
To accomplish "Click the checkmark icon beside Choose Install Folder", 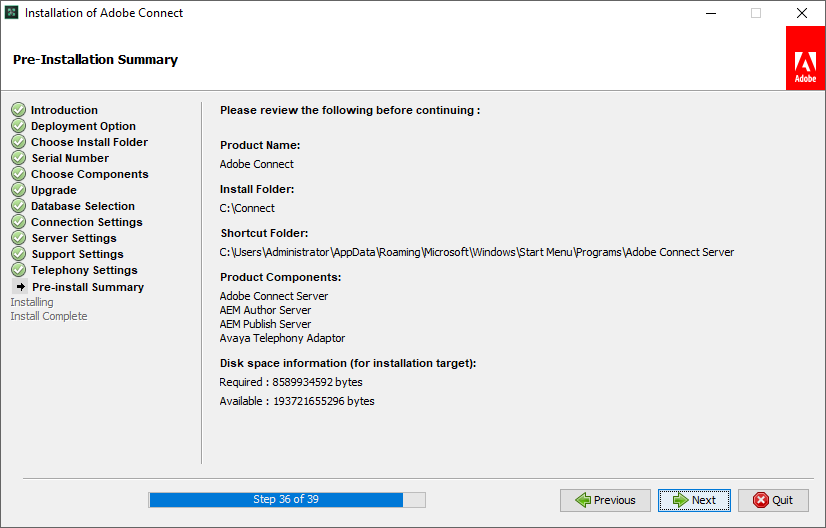I will [x=18, y=142].
